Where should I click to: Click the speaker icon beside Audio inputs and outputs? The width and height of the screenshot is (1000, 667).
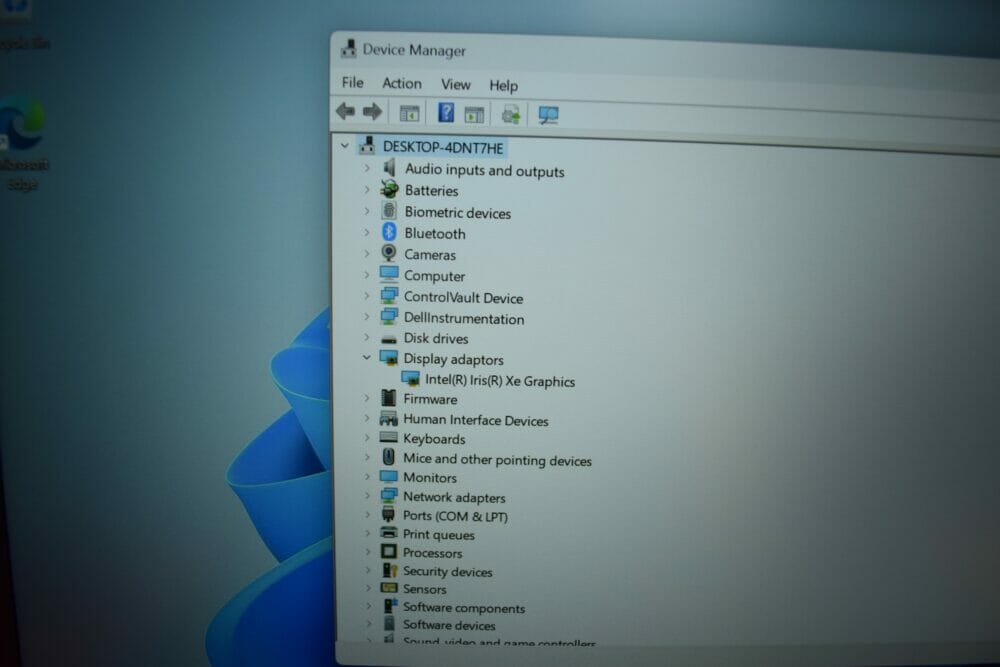tap(389, 168)
